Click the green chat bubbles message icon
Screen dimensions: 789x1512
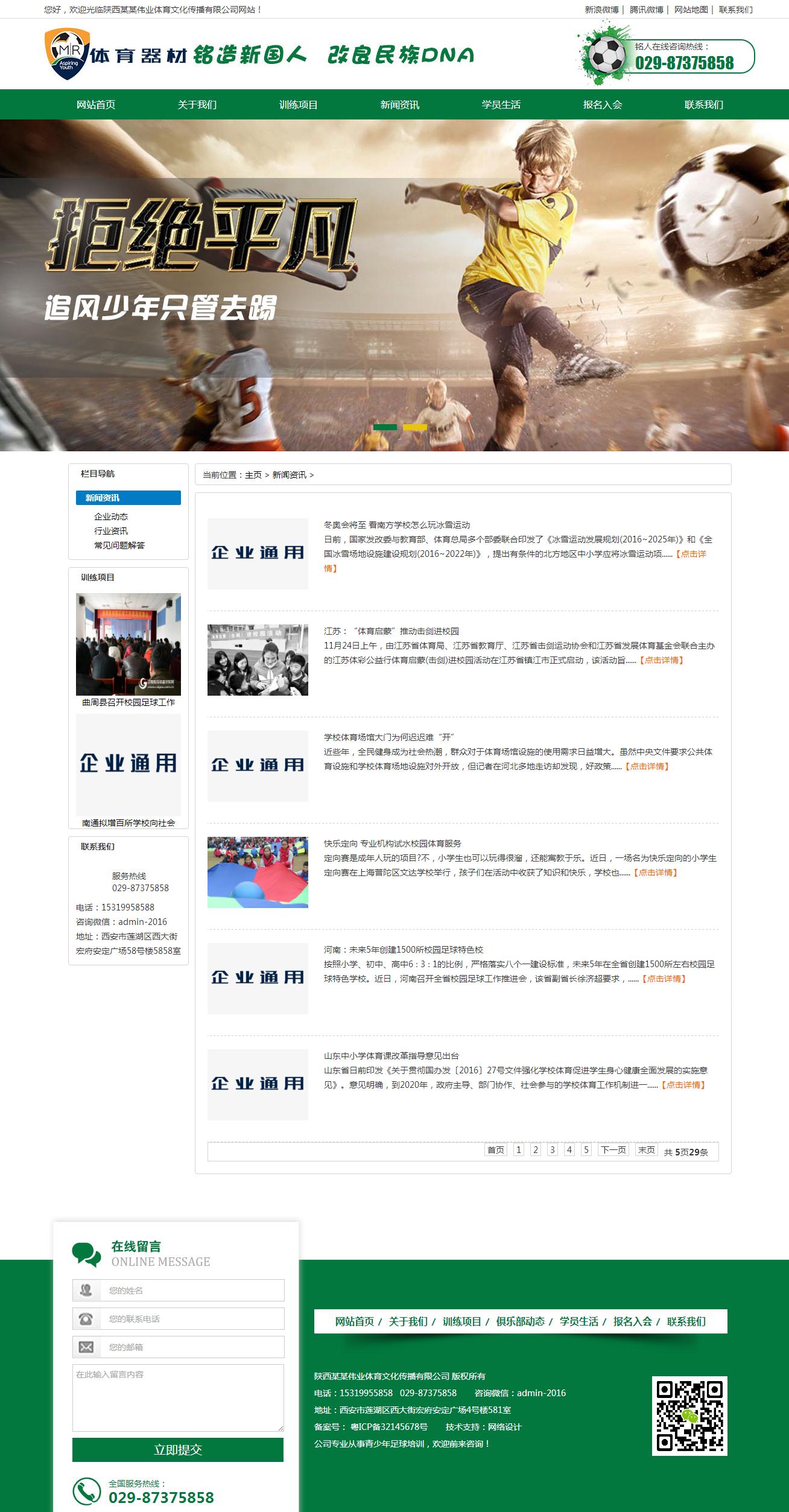click(x=86, y=1254)
